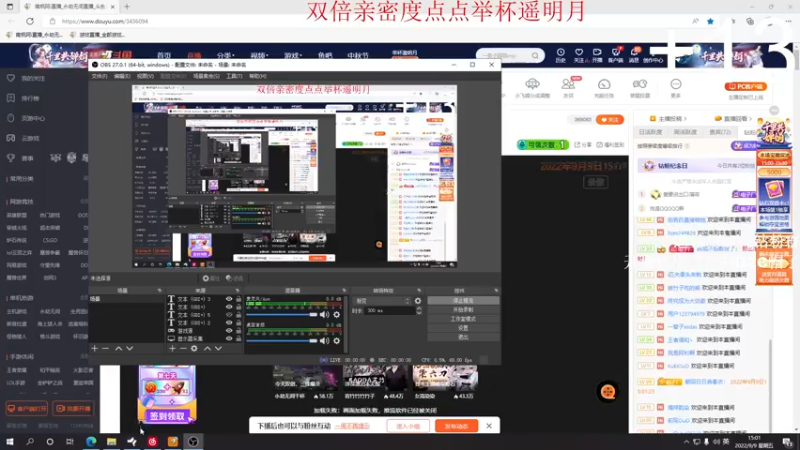The height and width of the screenshot is (450, 800).
Task: Mute the desktop audio speaker icon in OBS mixer
Action: point(324,340)
